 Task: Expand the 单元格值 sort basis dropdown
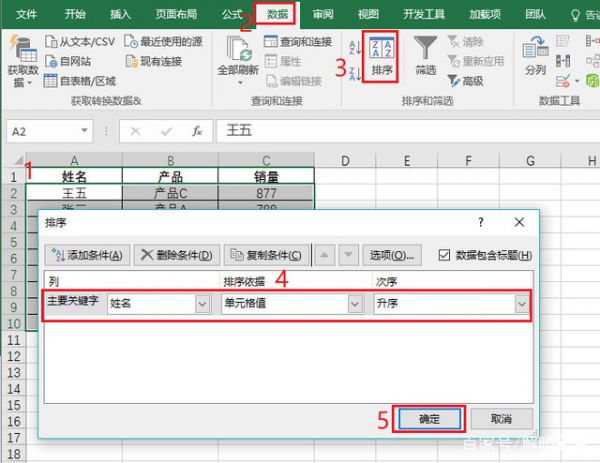354,303
